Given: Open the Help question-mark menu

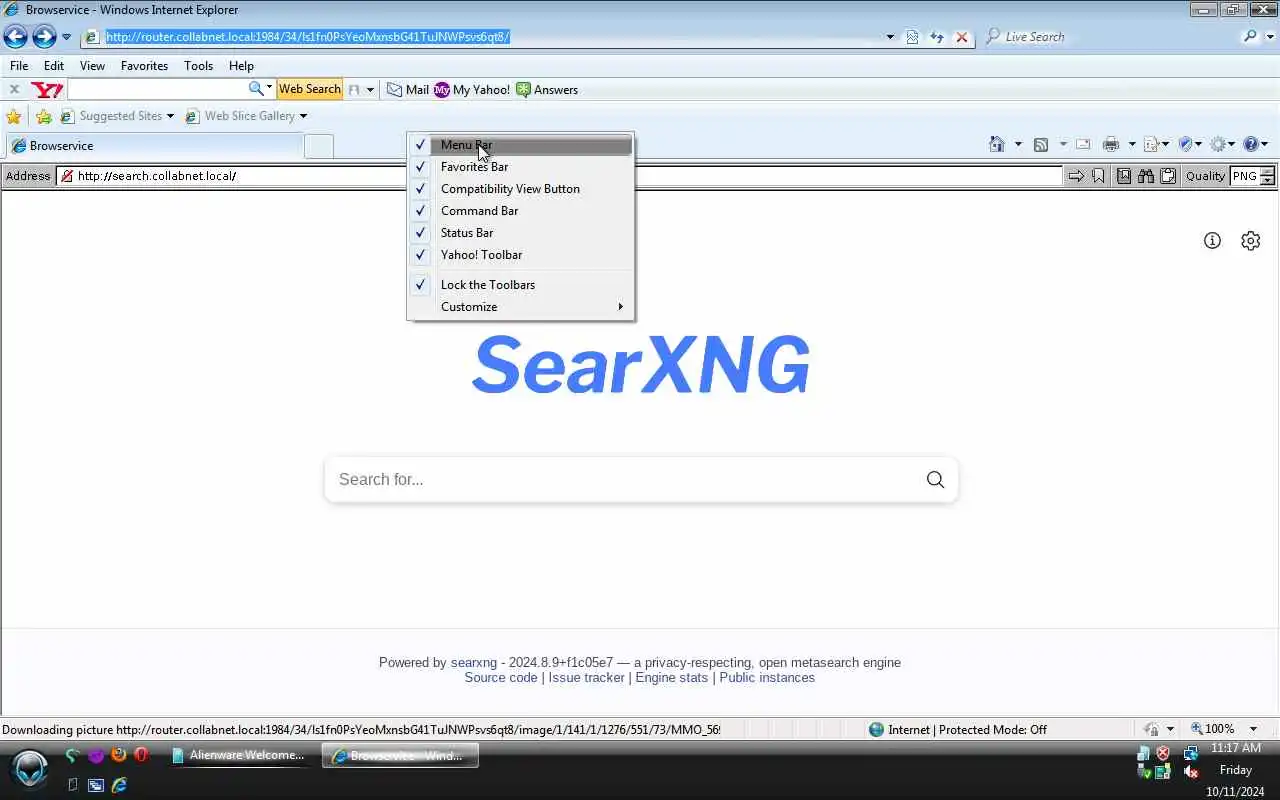Looking at the screenshot, I should point(1255,145).
